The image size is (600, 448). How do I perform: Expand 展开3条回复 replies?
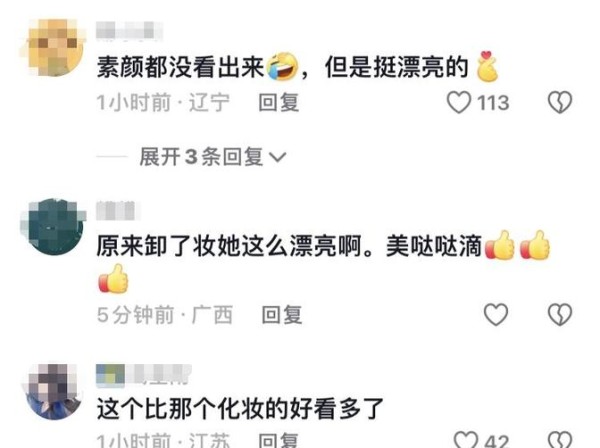tap(213, 157)
